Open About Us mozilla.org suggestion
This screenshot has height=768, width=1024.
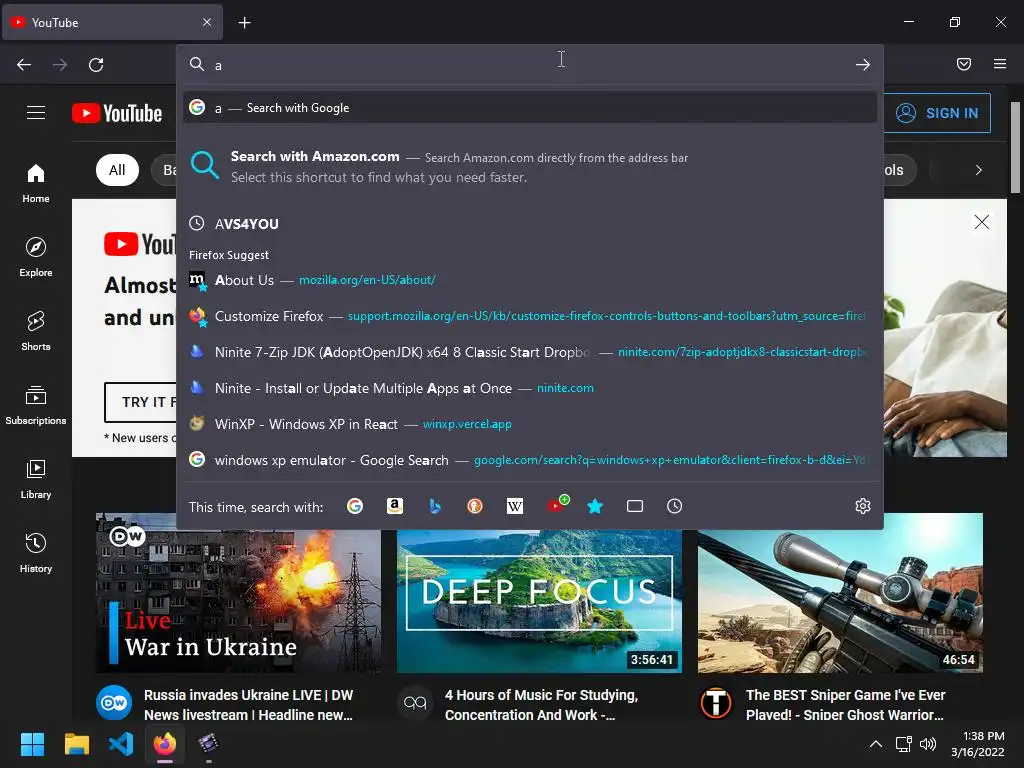[x=530, y=280]
